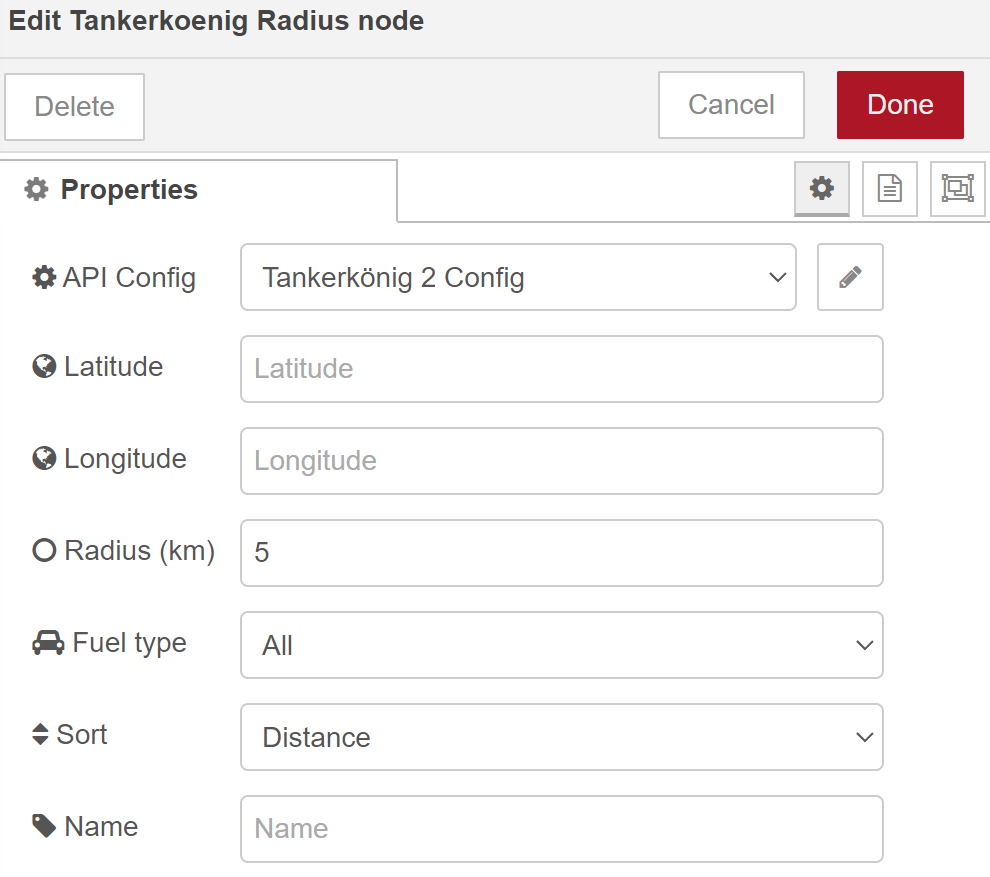Click the car icon beside Fuel type
Image resolution: width=990 pixels, height=877 pixels.
tap(48, 643)
